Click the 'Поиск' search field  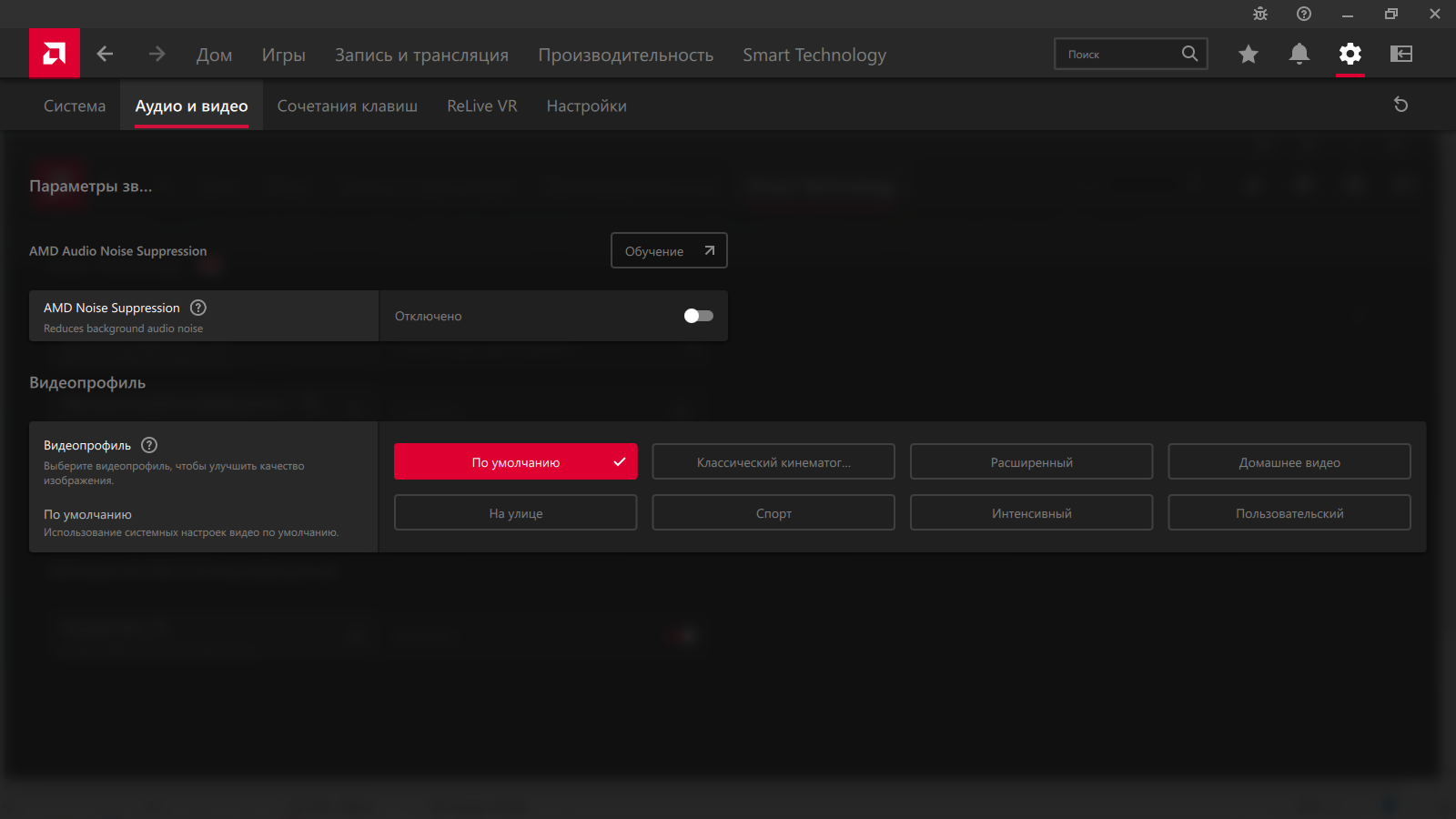(1119, 55)
